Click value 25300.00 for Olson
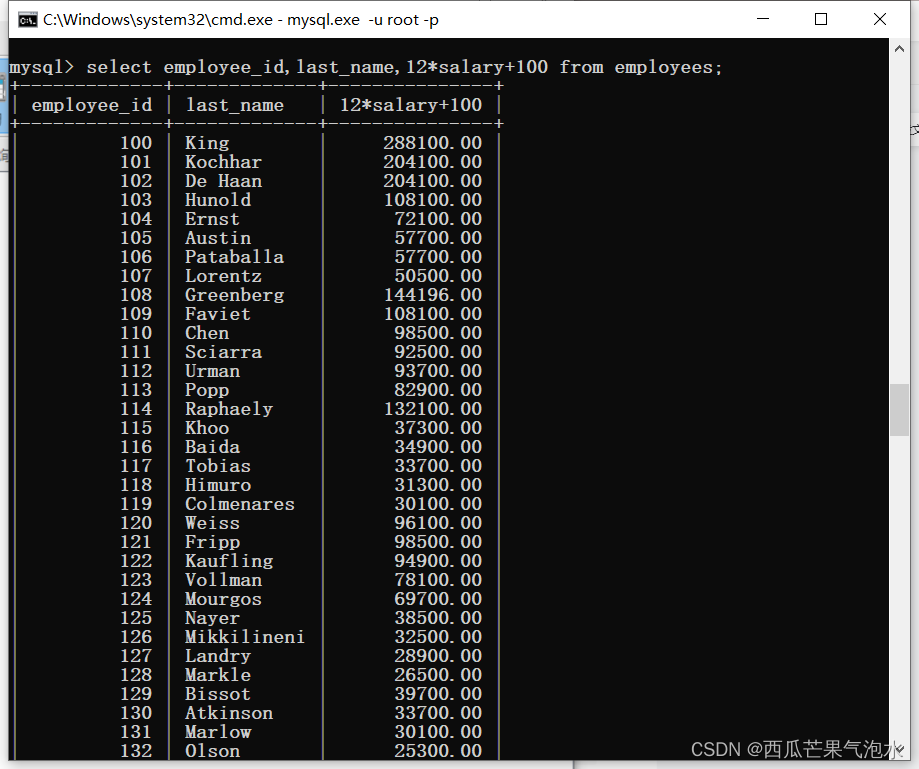 tap(438, 751)
